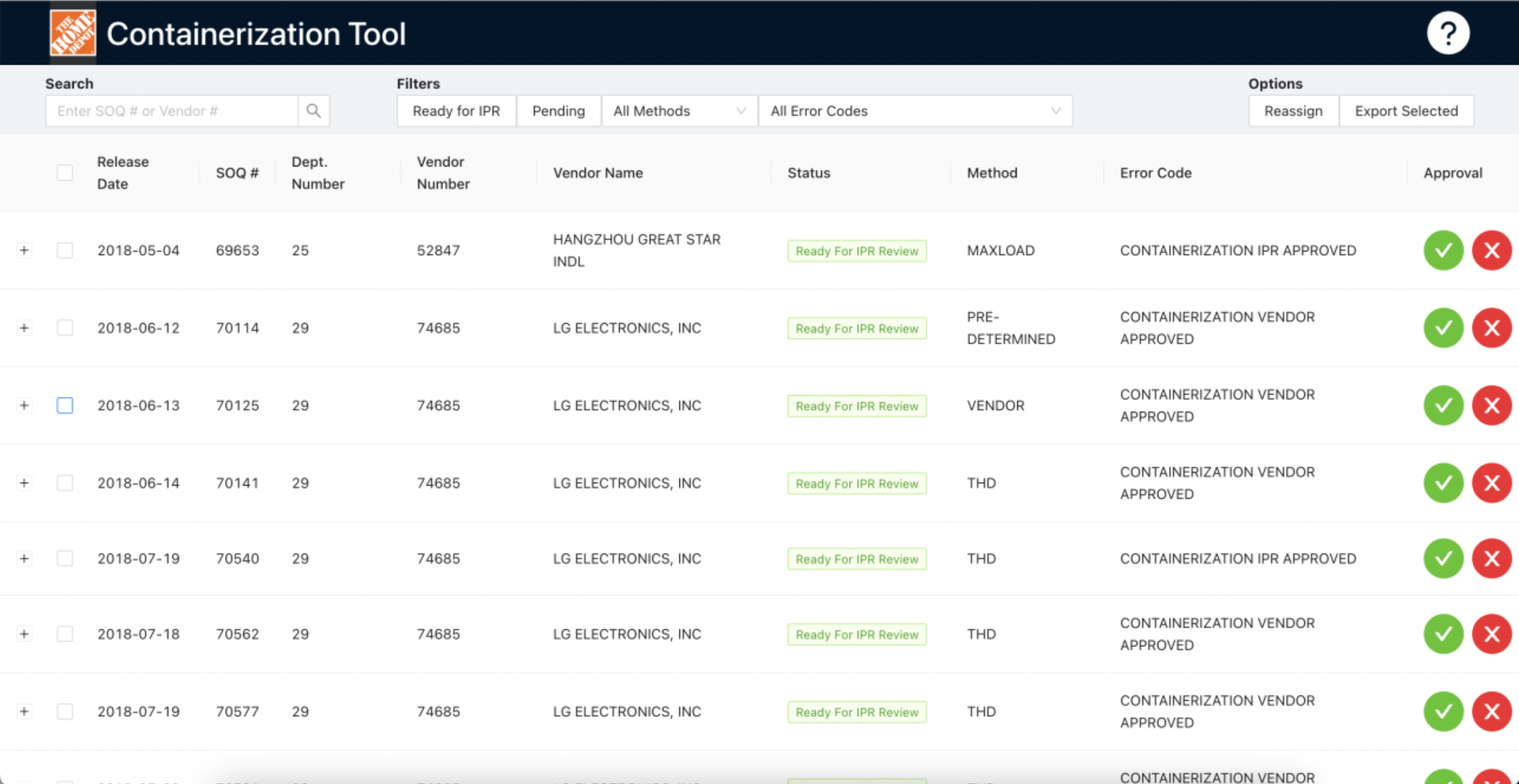Expand row details for SOQ 69653
Viewport: 1519px width, 784px height.
tap(24, 250)
